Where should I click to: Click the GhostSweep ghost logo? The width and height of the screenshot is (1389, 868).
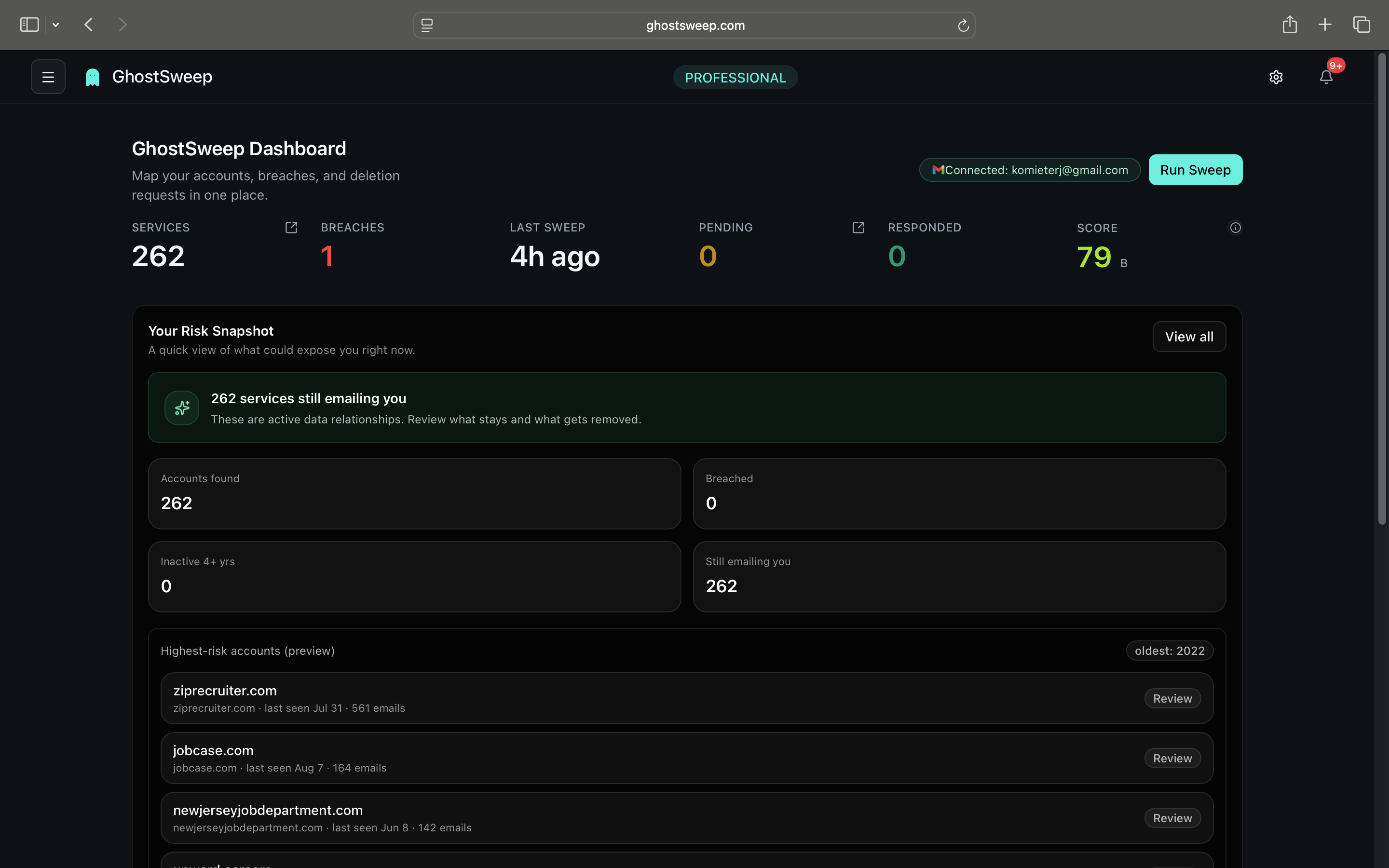[93, 77]
